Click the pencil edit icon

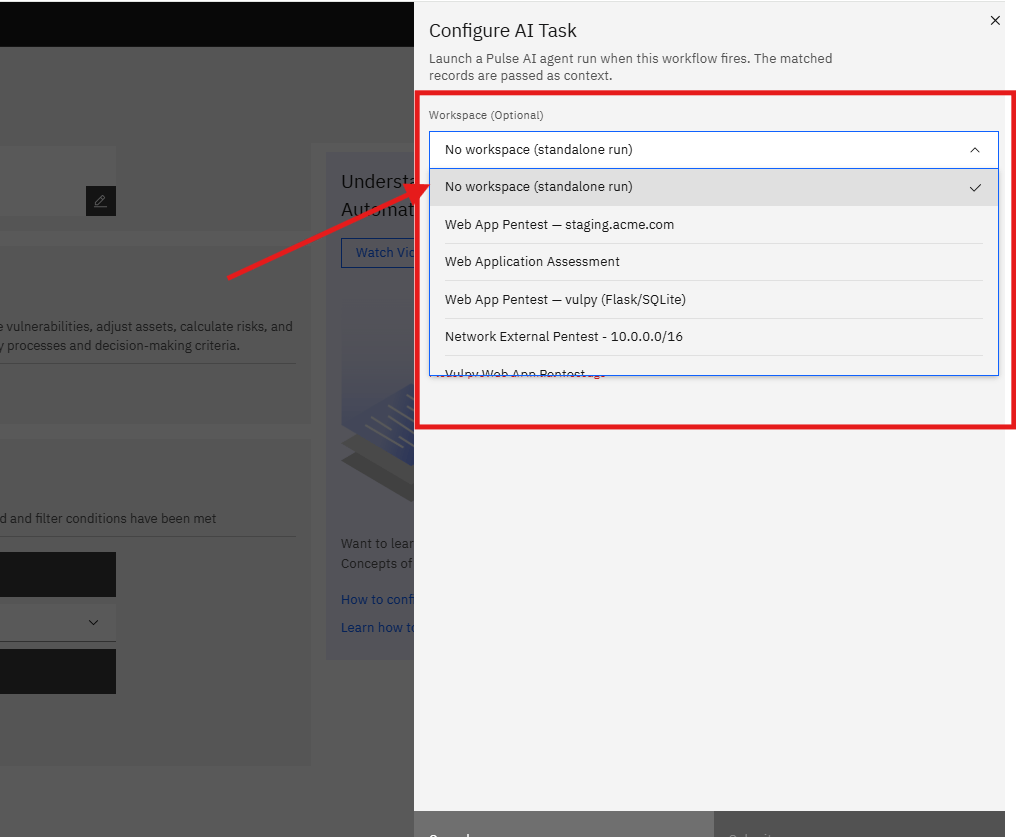click(x=100, y=201)
